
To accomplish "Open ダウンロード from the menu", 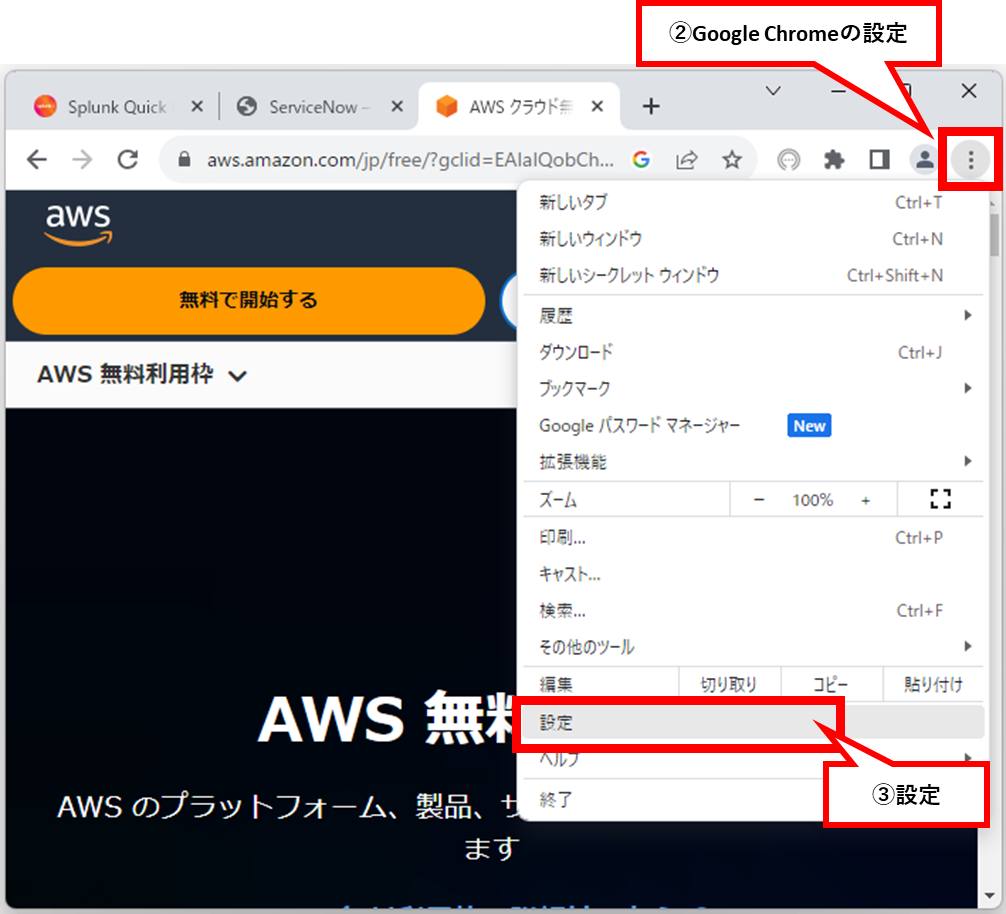I will click(x=753, y=351).
